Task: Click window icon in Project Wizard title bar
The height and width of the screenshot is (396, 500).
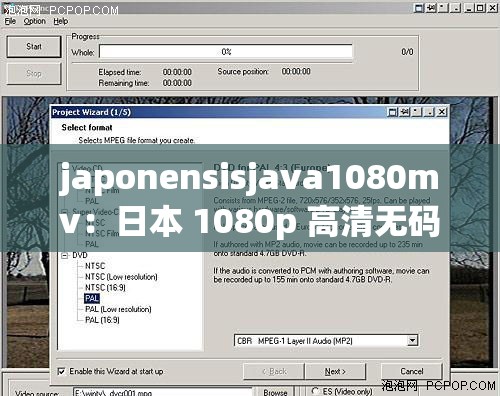Action: [x=393, y=112]
